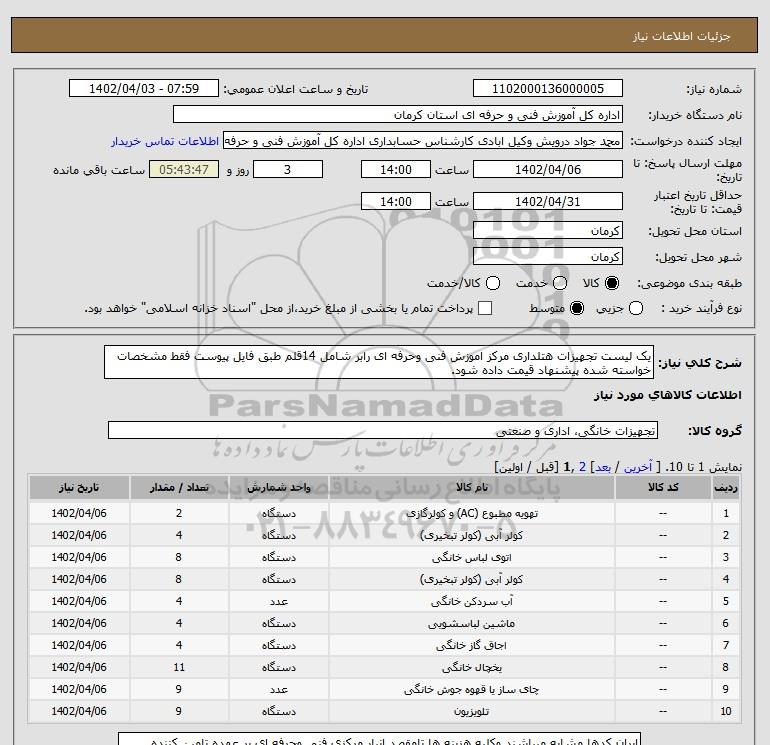Select row 4 کولر آبی (کولر تبخیری)
The width and height of the screenshot is (770, 745).
pos(384,579)
